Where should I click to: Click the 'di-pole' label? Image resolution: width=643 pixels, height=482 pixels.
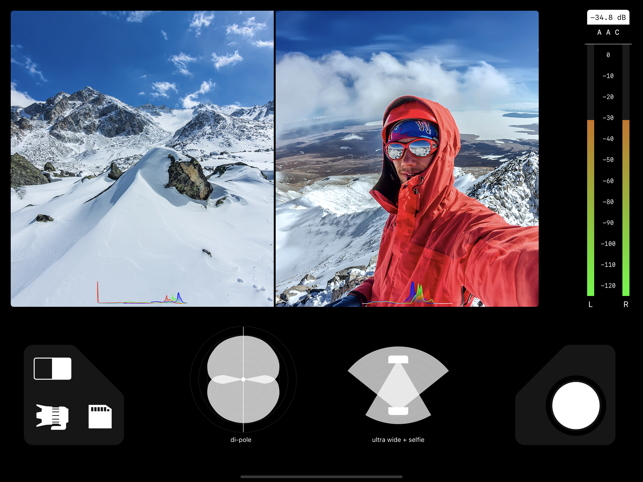[x=241, y=440]
